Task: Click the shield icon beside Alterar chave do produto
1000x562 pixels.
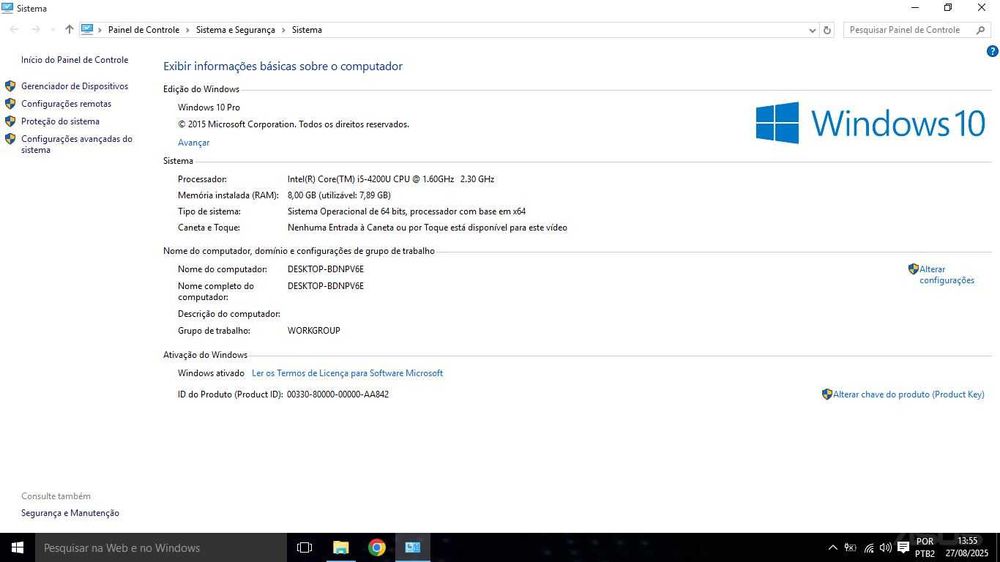Action: (x=827, y=394)
